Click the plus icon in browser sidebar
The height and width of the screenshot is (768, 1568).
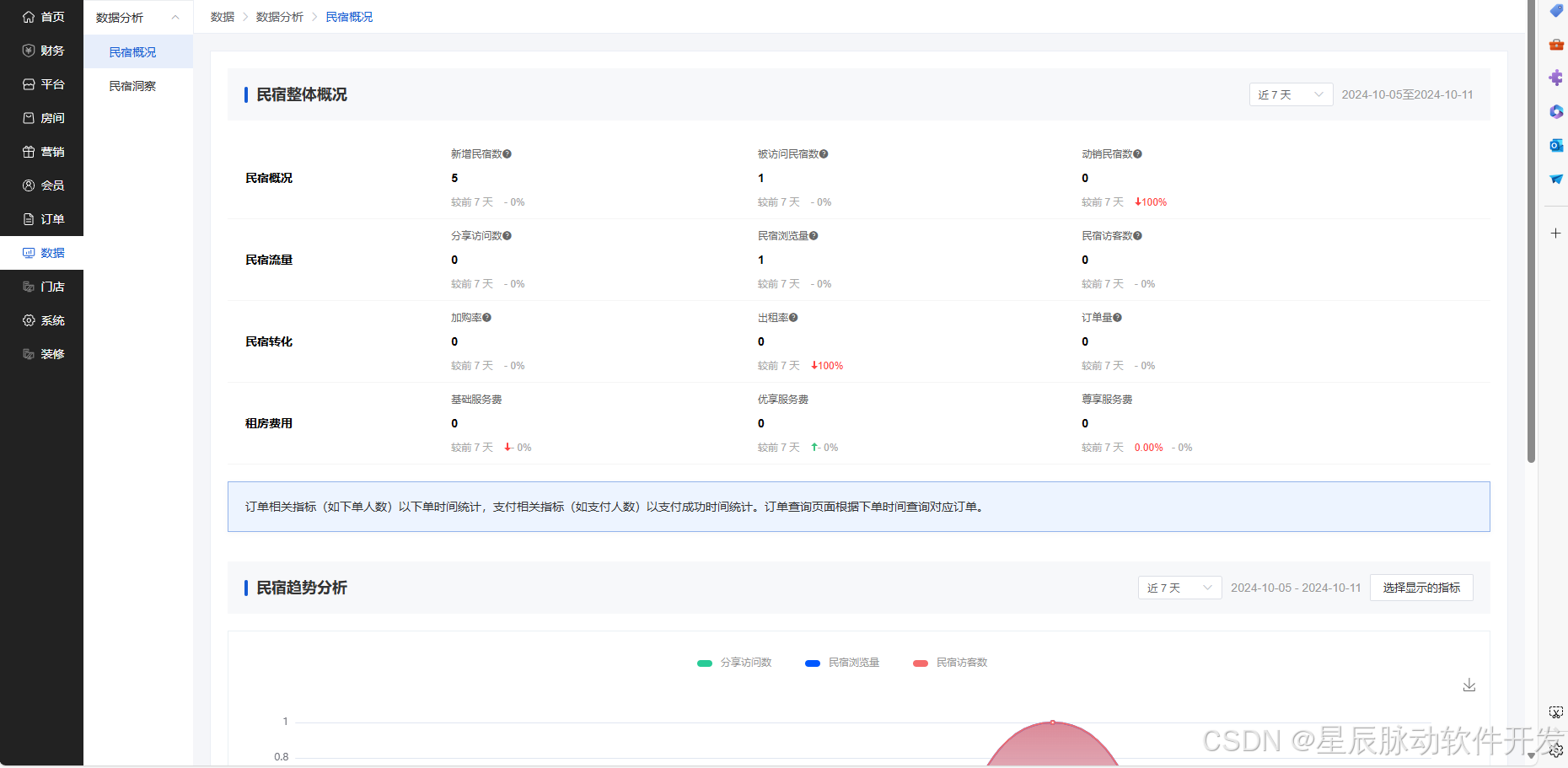[x=1556, y=233]
